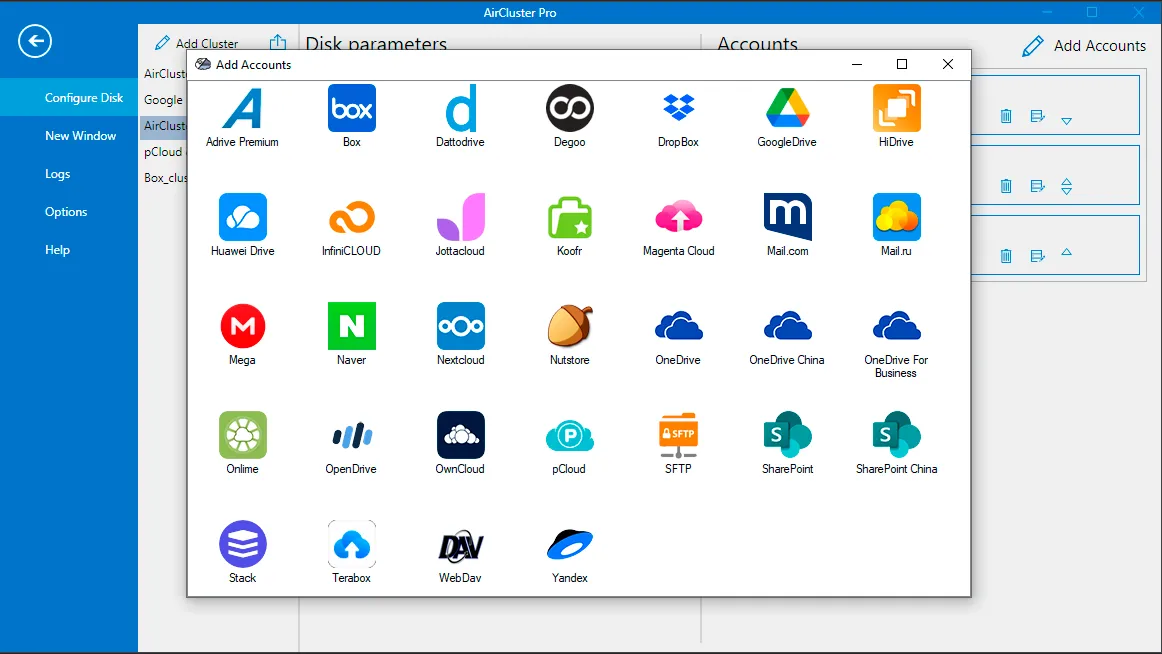Edit the second account entry
1162x654 pixels.
point(1038,186)
